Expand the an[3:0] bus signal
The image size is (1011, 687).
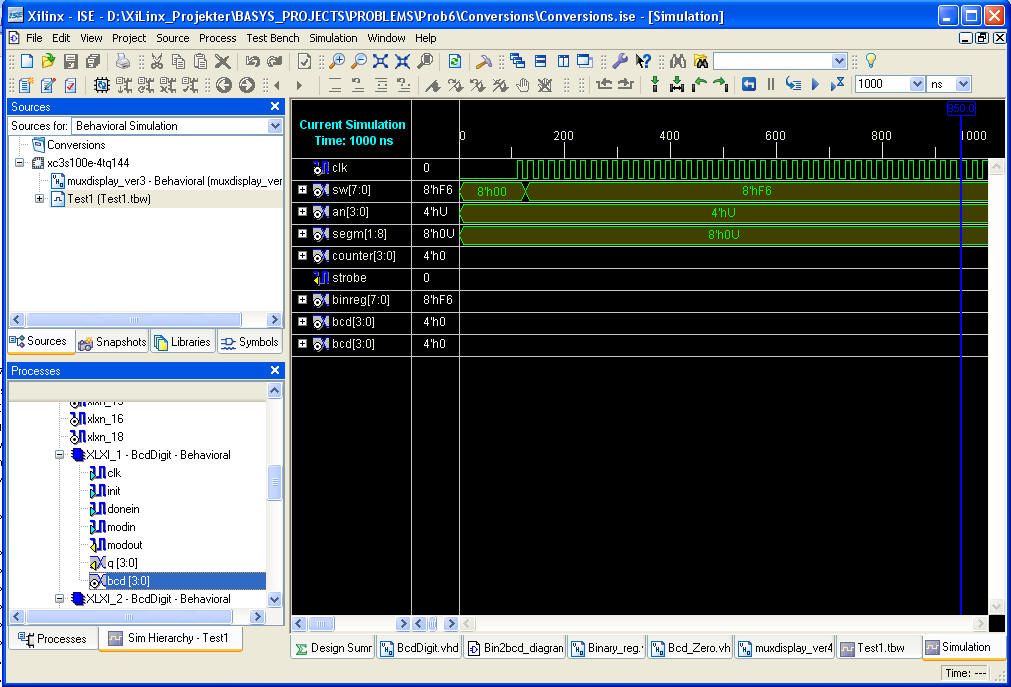click(x=302, y=212)
